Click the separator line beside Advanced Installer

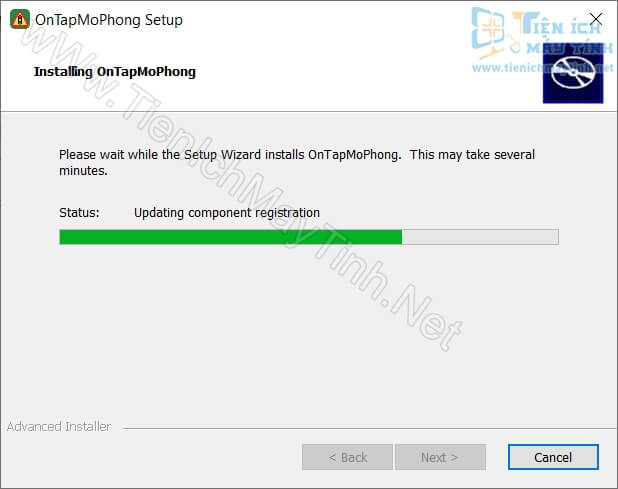tap(369, 428)
